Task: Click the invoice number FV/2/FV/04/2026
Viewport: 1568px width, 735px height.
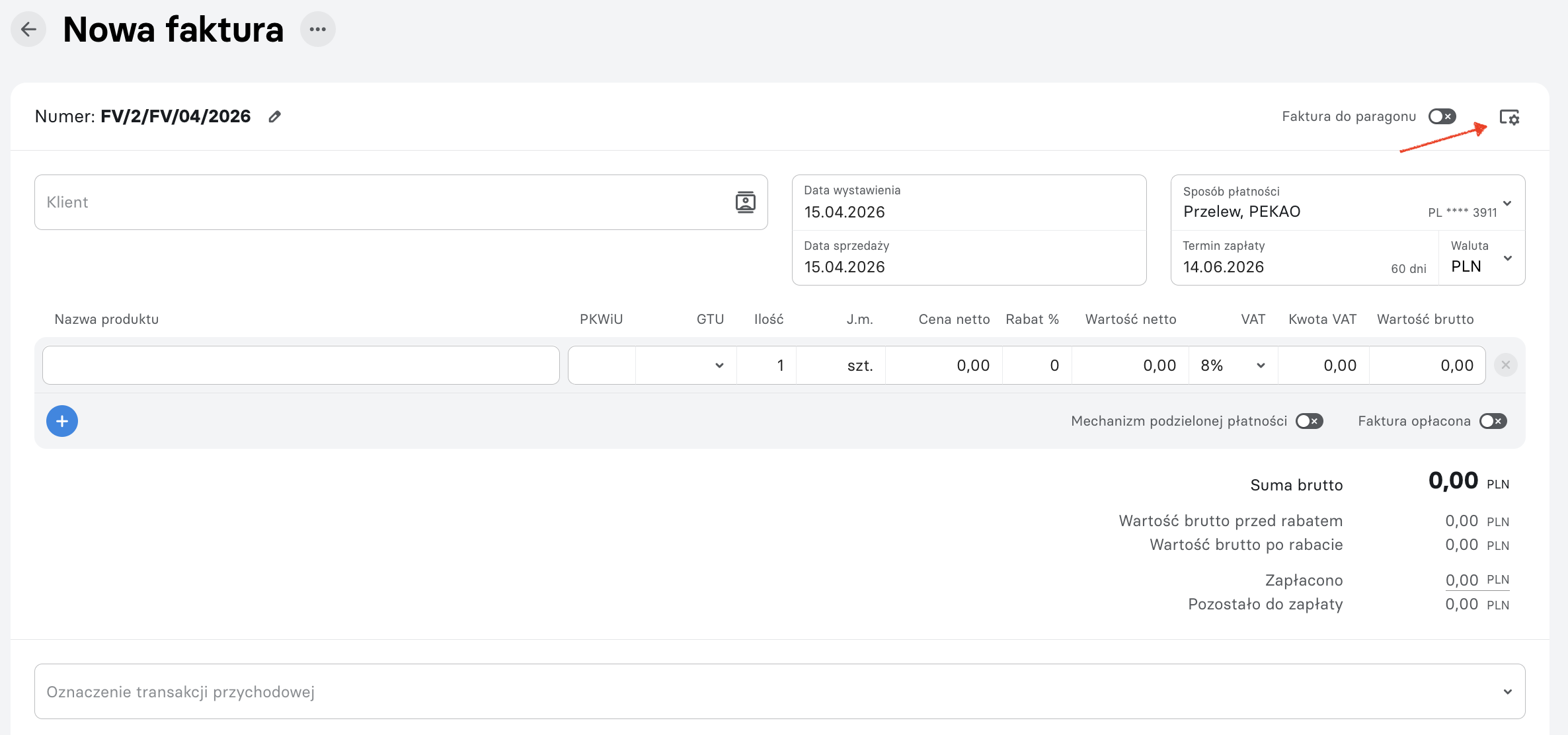Action: click(176, 116)
